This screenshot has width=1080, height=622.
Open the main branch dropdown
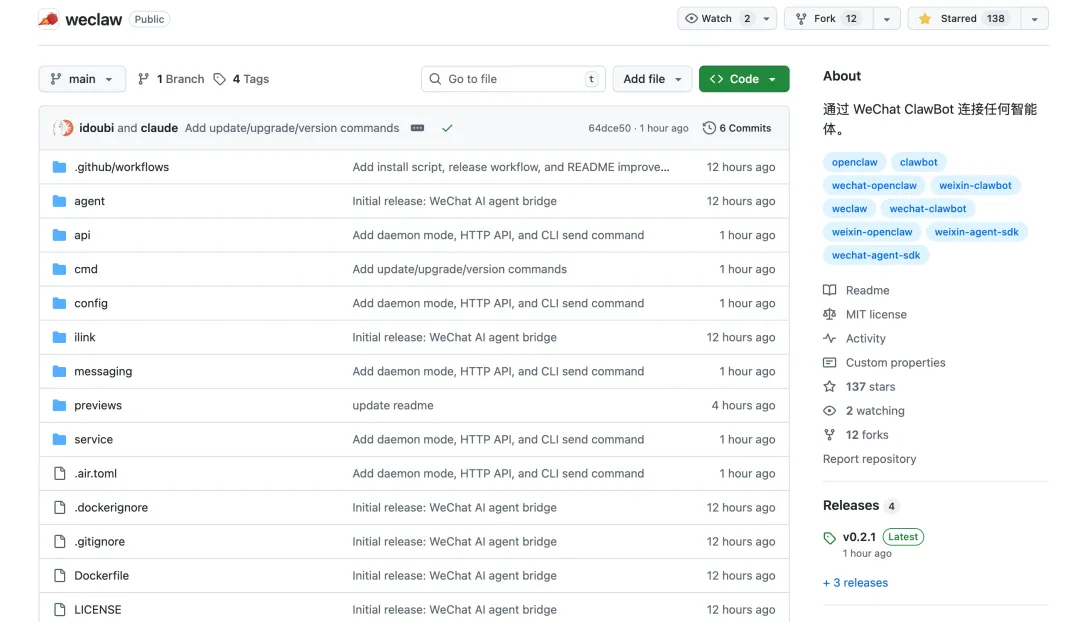tap(82, 79)
